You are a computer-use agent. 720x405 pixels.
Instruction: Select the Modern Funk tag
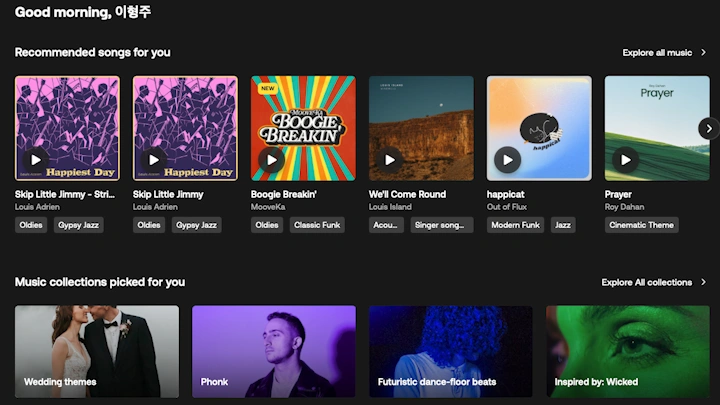point(516,225)
